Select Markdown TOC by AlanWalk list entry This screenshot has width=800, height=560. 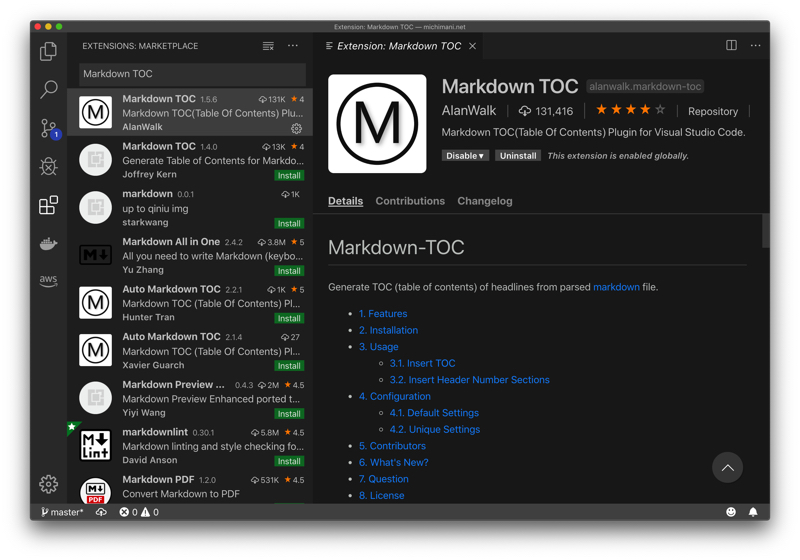pyautogui.click(x=190, y=112)
